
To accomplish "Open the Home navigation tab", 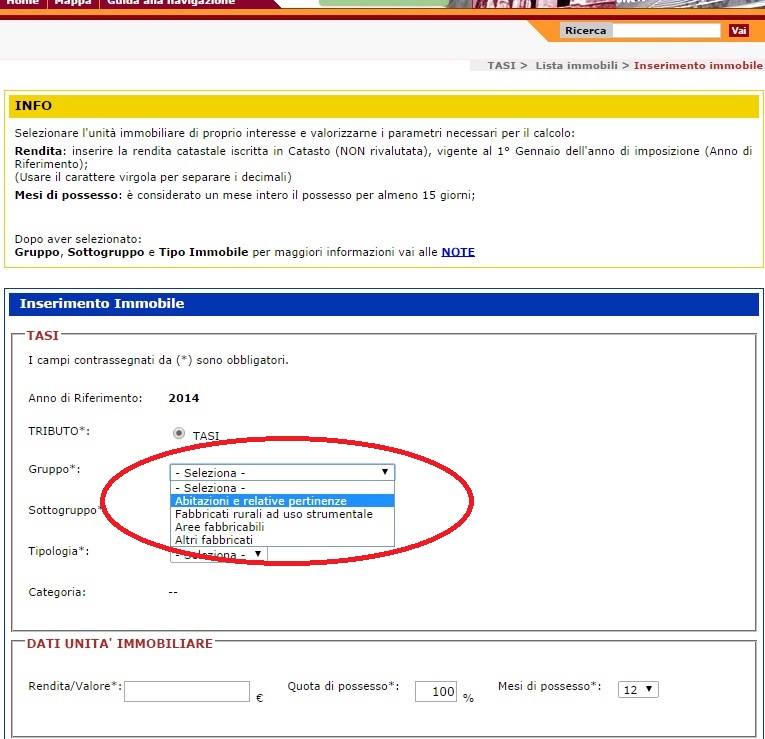I will click(22, 3).
